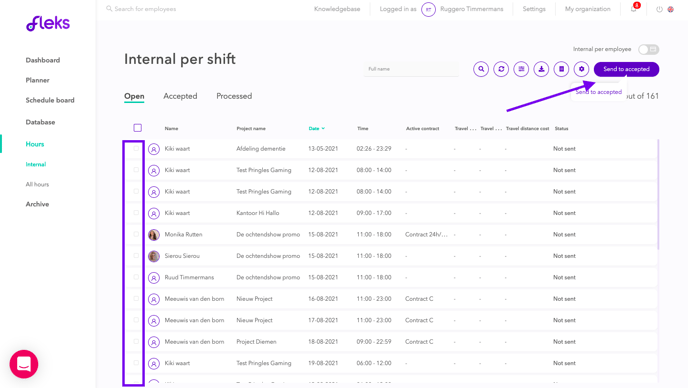Expand the Hours section in sidebar
This screenshot has width=688, height=388.
coord(35,144)
